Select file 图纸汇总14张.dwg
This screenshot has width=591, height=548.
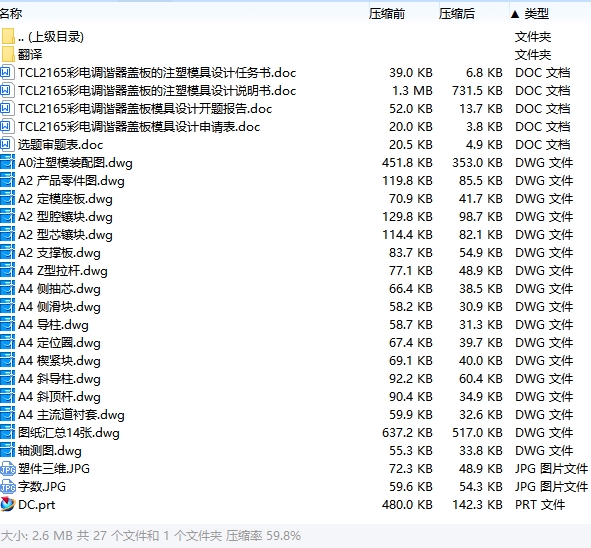coord(69,433)
